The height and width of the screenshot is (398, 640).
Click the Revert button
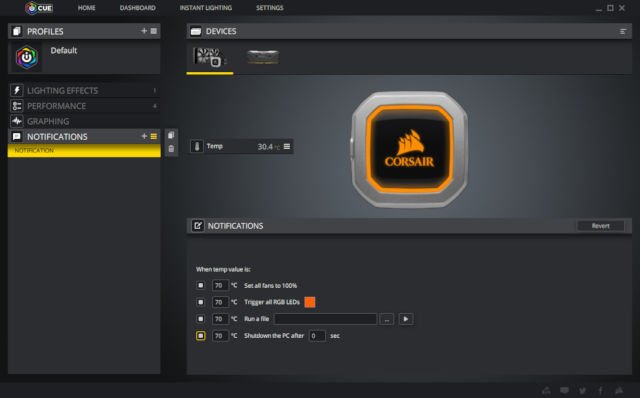[600, 226]
